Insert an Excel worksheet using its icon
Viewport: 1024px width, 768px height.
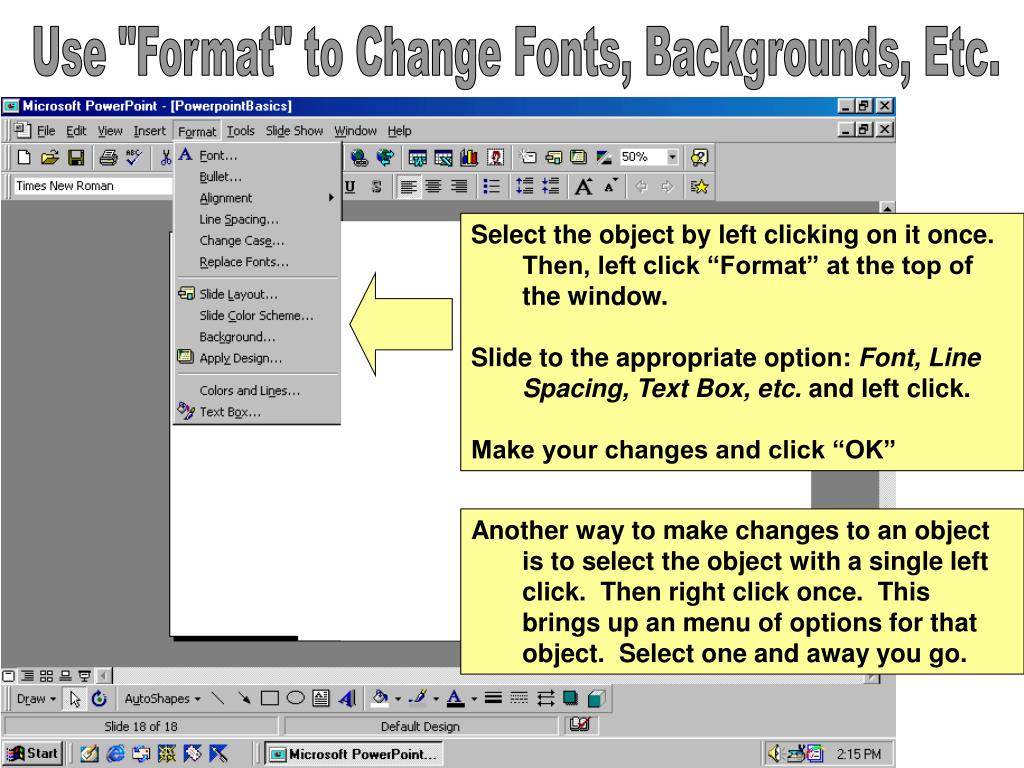[x=443, y=157]
